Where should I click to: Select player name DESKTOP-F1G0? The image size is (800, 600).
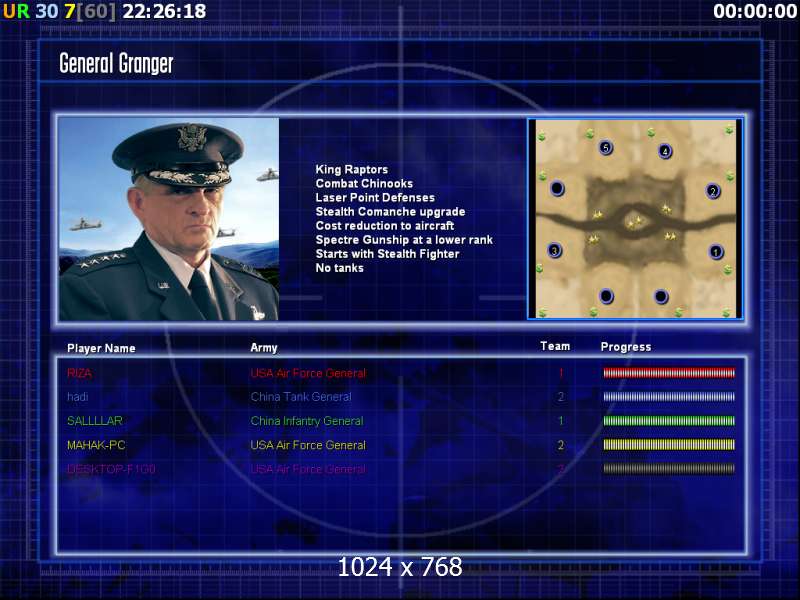click(111, 469)
